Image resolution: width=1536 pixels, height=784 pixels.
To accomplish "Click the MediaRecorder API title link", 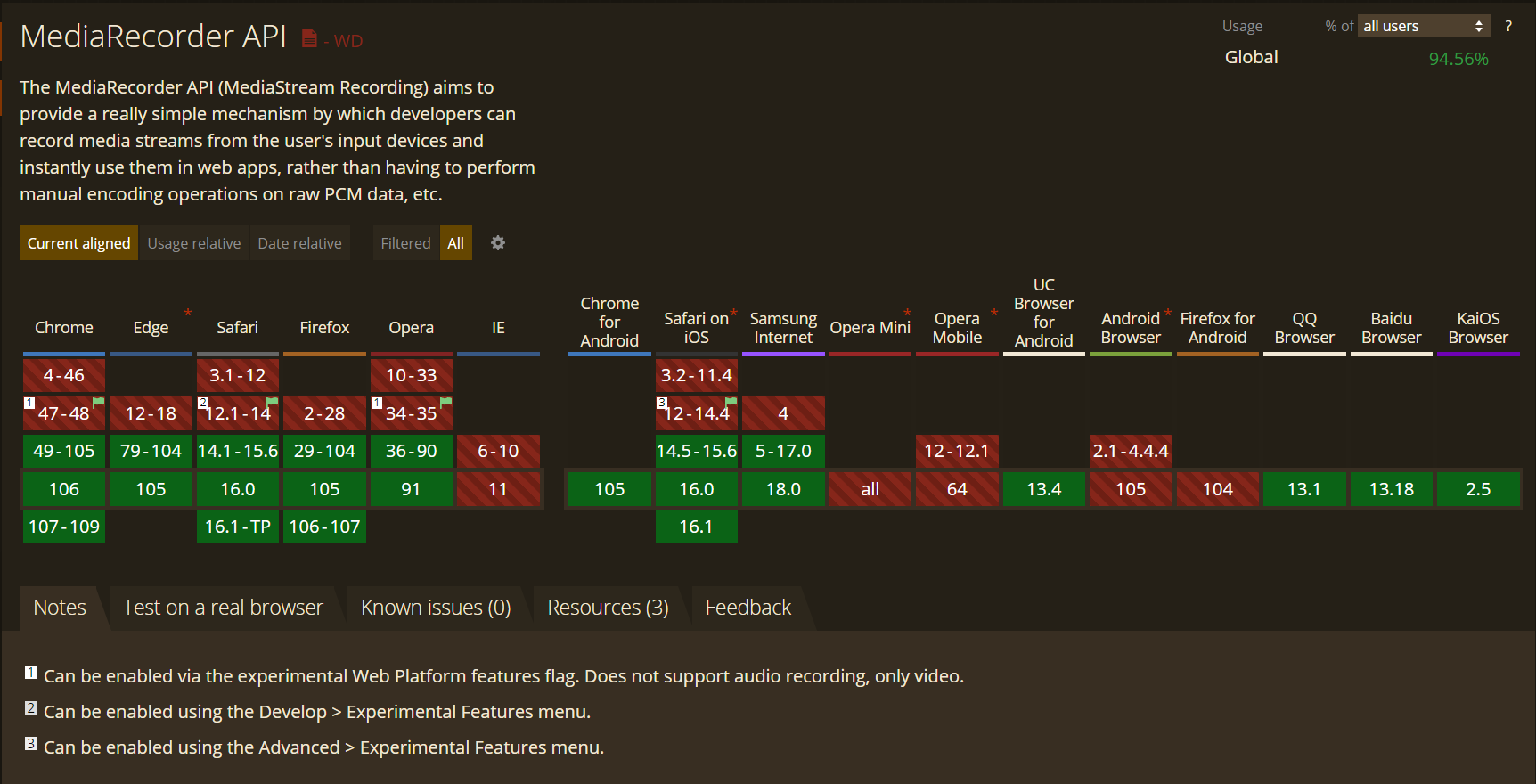I will [153, 37].
